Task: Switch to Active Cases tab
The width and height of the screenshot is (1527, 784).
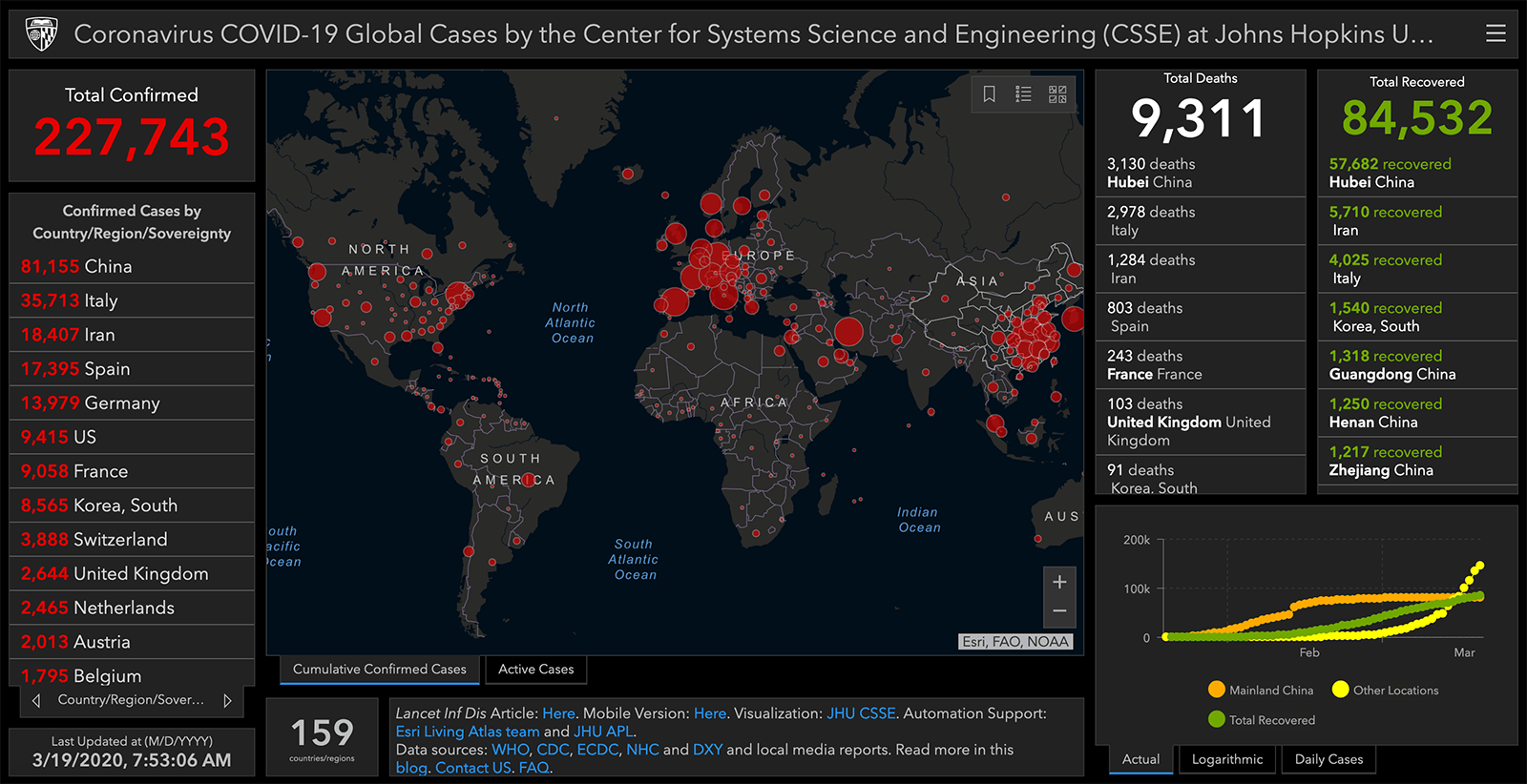Action: [x=536, y=670]
